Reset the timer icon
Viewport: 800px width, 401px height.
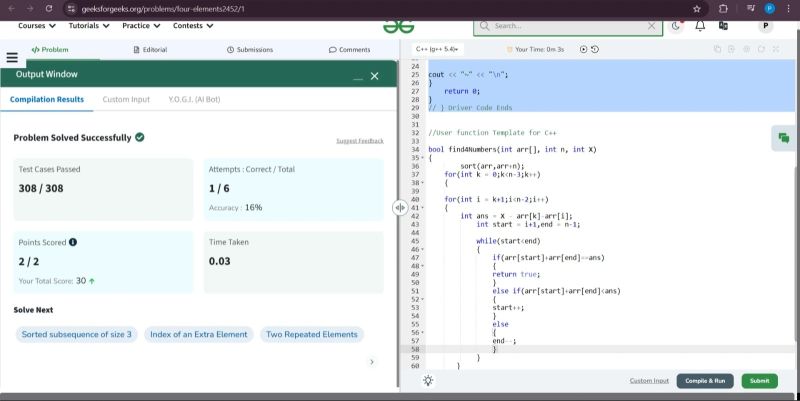[595, 49]
